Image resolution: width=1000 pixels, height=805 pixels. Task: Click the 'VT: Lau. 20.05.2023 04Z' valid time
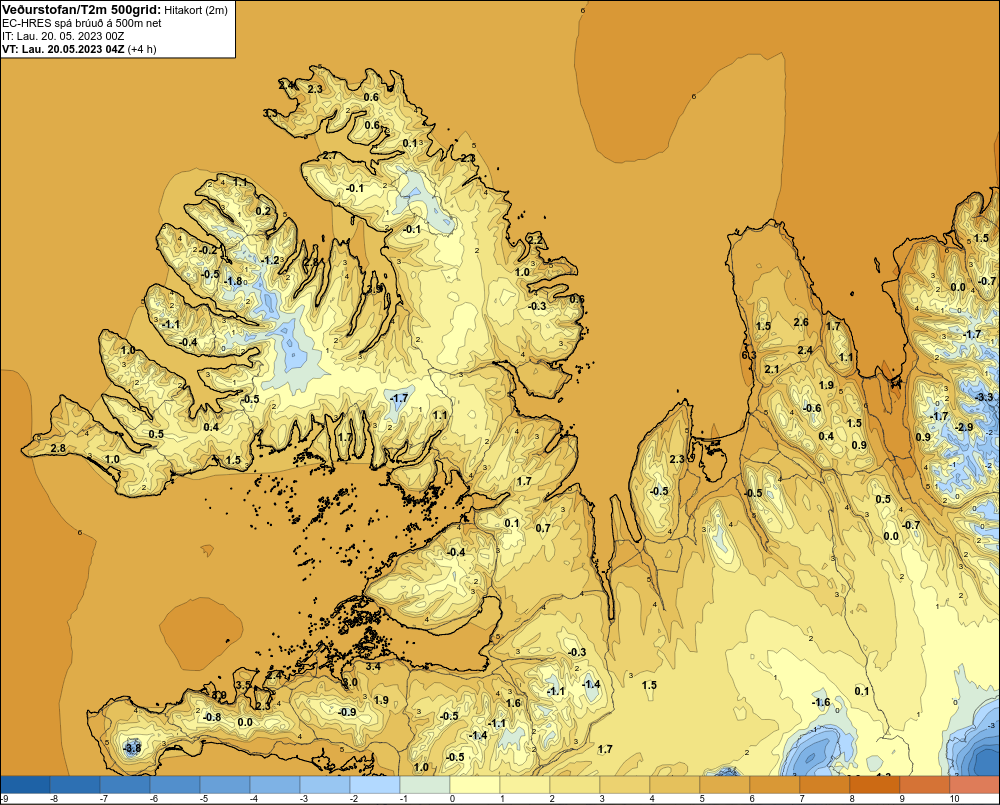[x=63, y=49]
